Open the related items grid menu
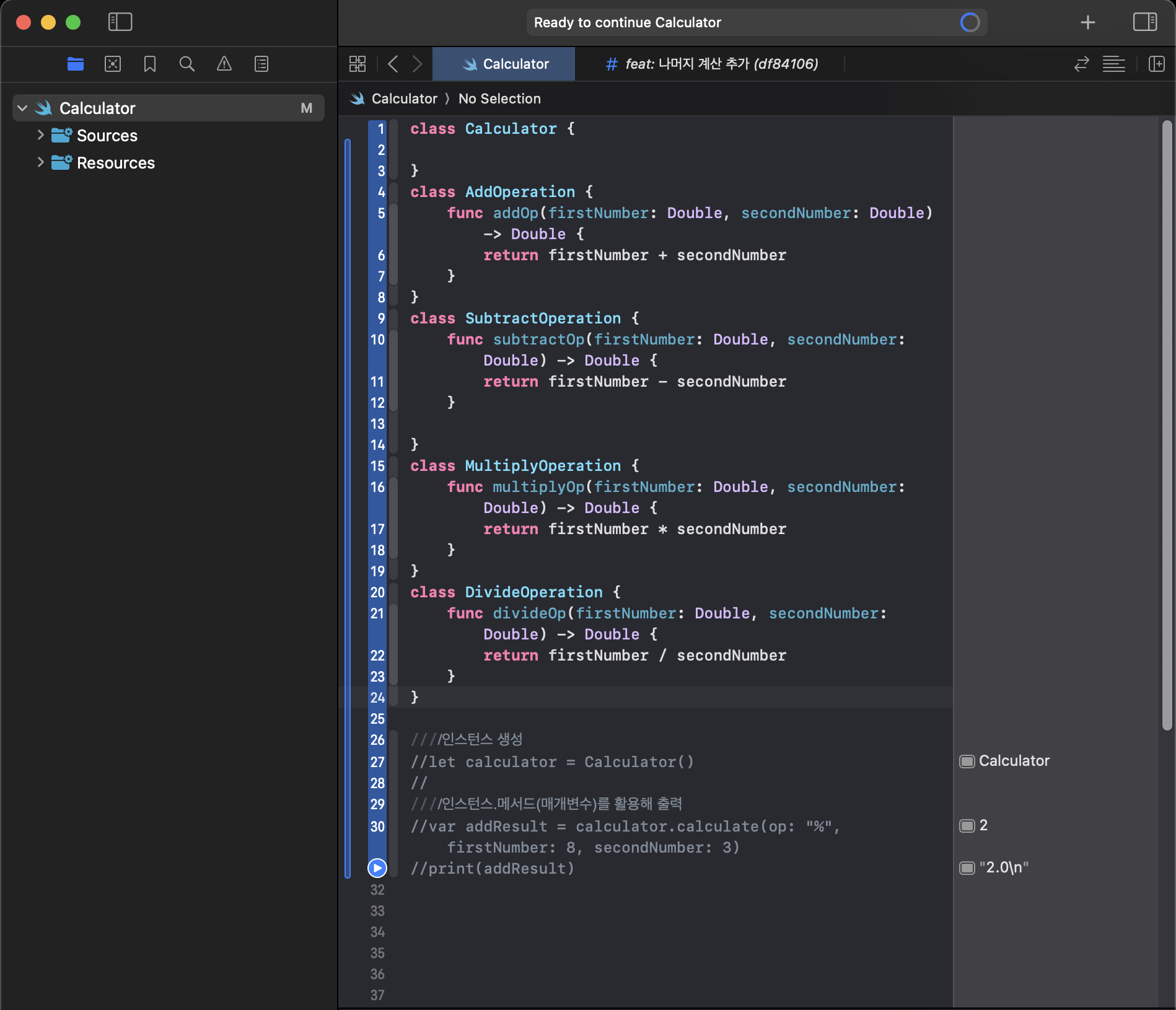Image resolution: width=1176 pixels, height=1010 pixels. [358, 64]
